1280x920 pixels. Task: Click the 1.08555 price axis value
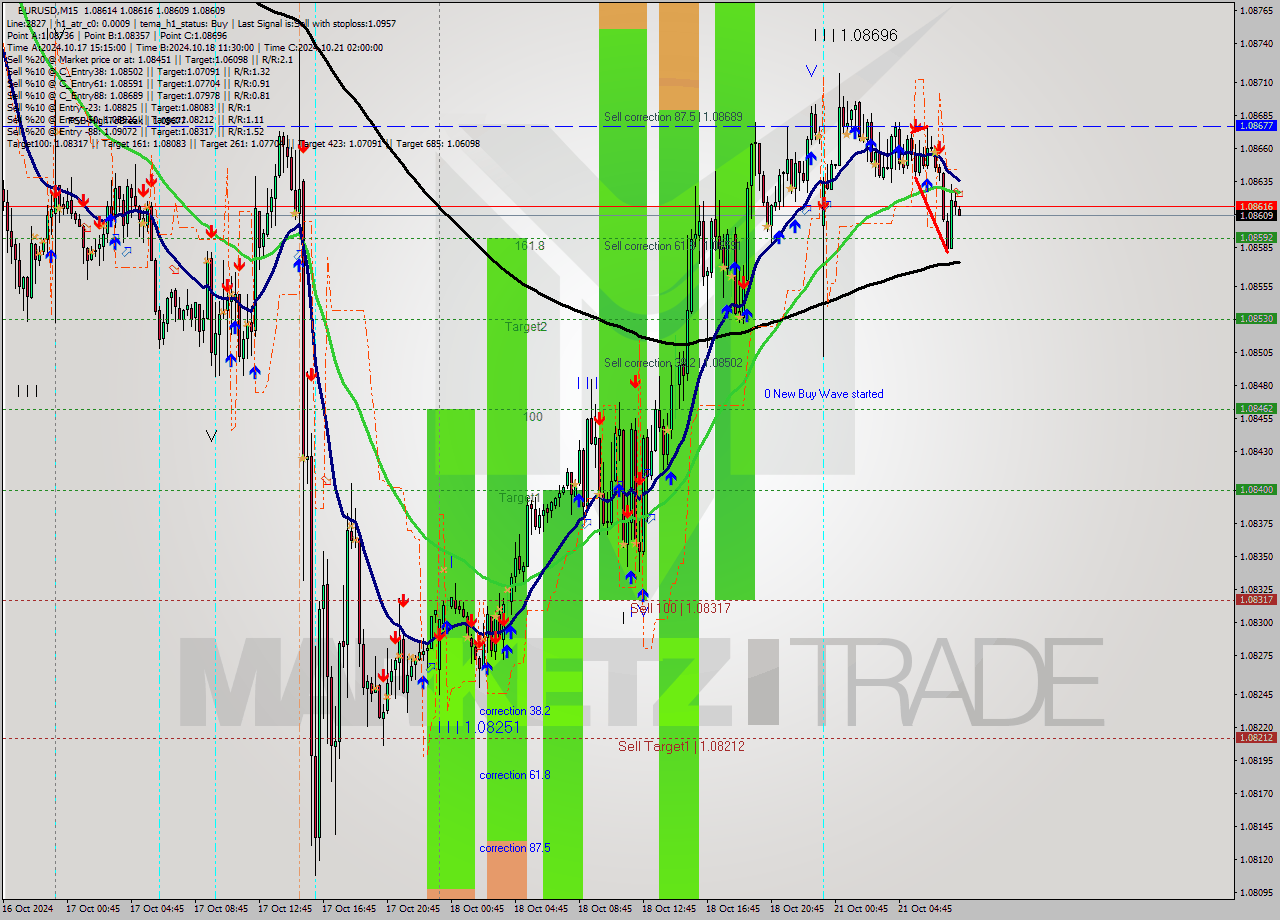pyautogui.click(x=1256, y=286)
